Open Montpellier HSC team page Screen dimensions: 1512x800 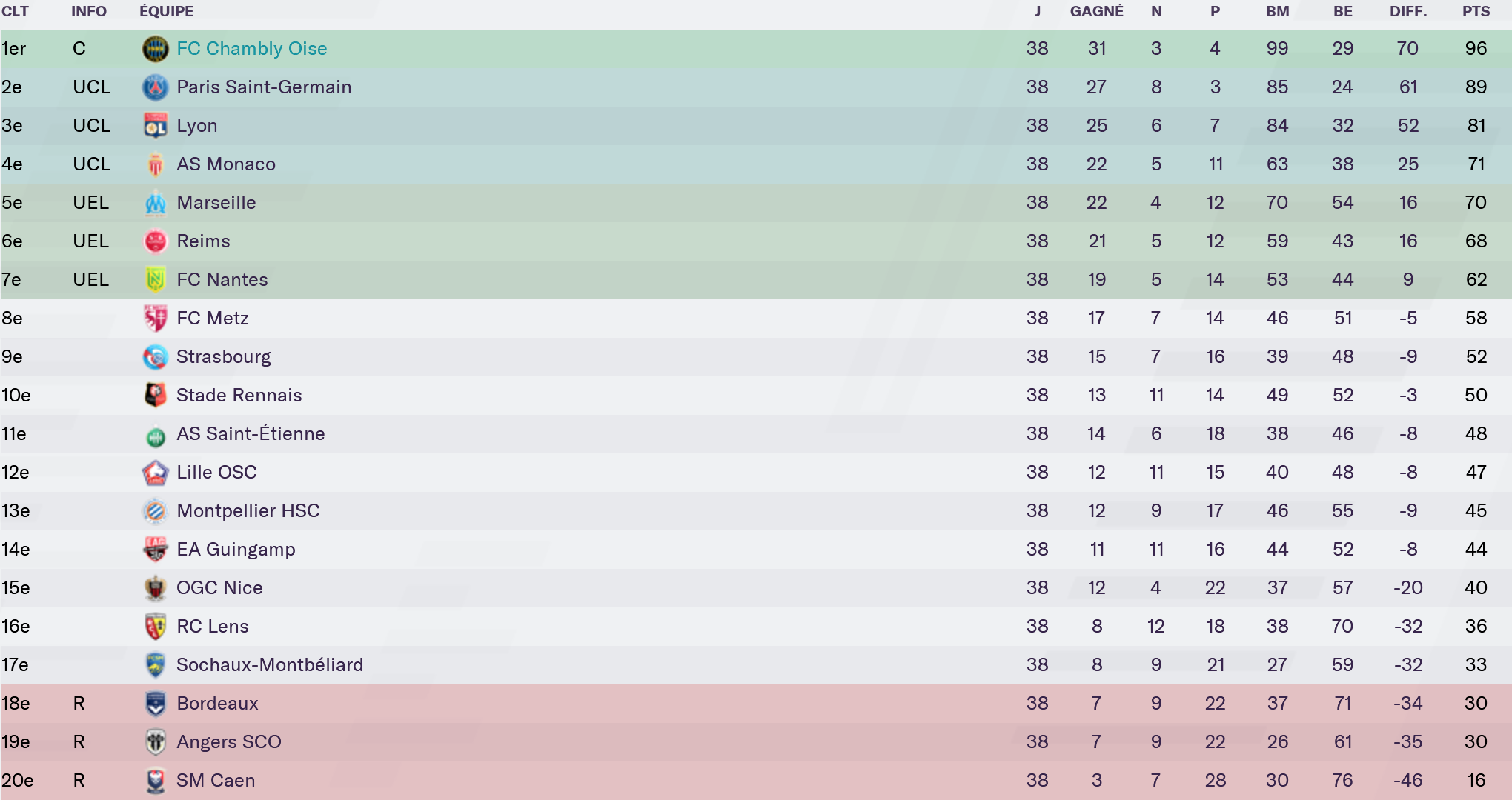coord(248,511)
